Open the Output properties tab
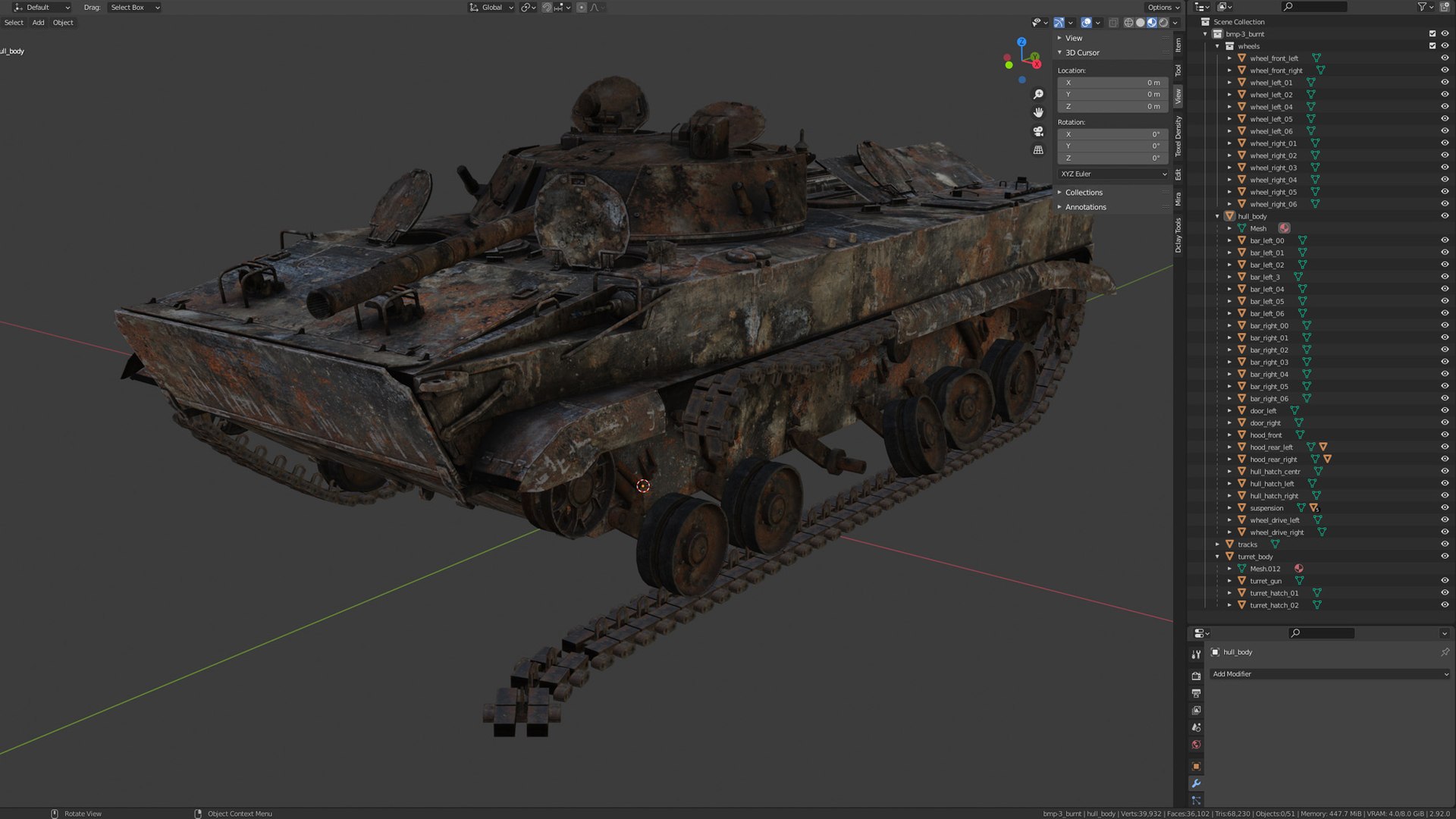The height and width of the screenshot is (819, 1456). (1196, 693)
